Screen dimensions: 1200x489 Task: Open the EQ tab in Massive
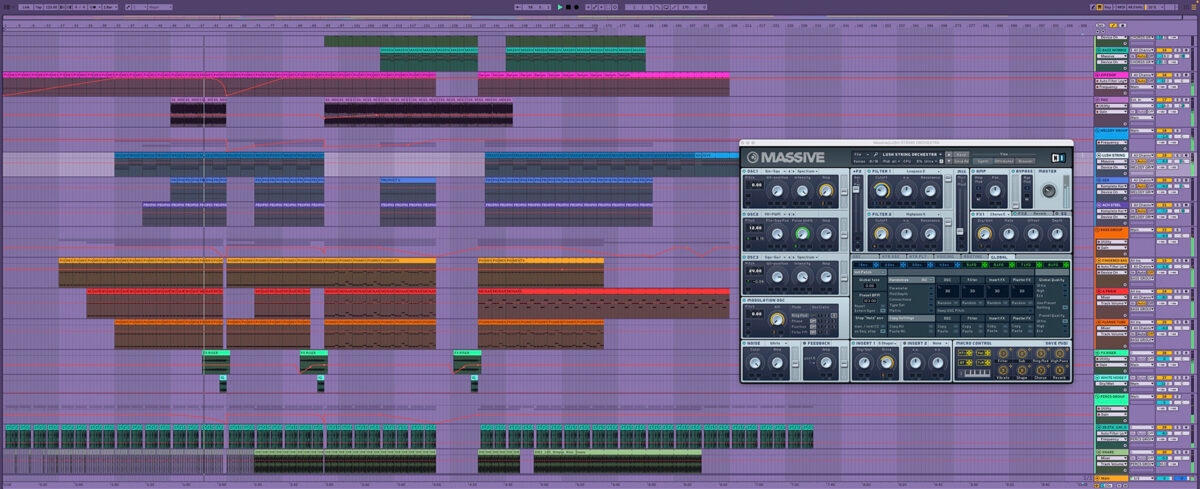(1062, 214)
